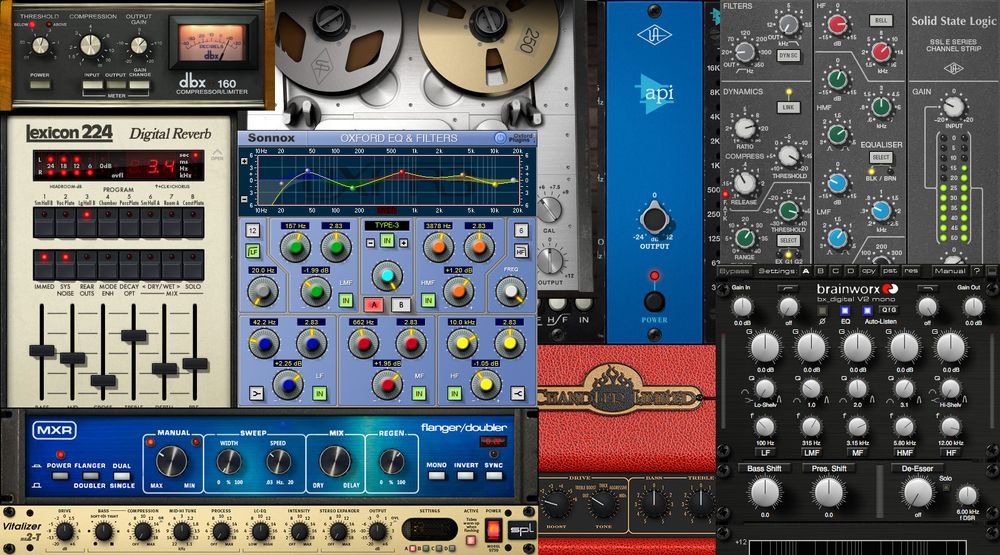Select Lexicon 224 program 3 Lg Hall B
The height and width of the screenshot is (555, 1000).
point(87,223)
